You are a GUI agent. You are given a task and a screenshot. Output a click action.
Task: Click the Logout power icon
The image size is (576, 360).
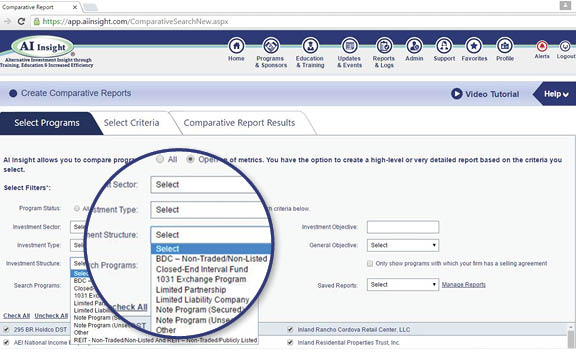pyautogui.click(x=565, y=46)
